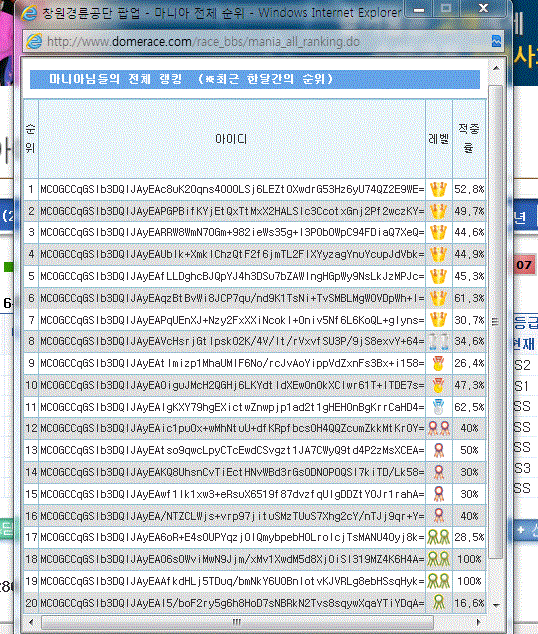Click the green double ribbon icon for rank 18

click(439, 559)
